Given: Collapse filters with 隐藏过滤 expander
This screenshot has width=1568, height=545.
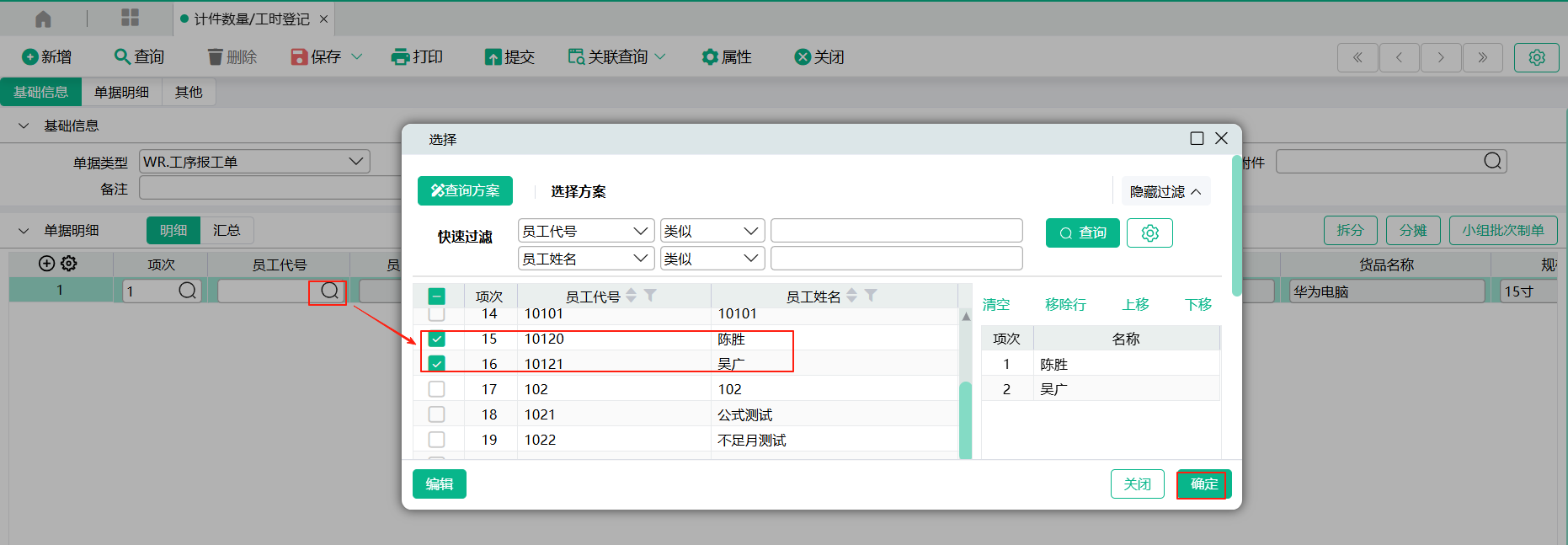Looking at the screenshot, I should tap(1165, 191).
